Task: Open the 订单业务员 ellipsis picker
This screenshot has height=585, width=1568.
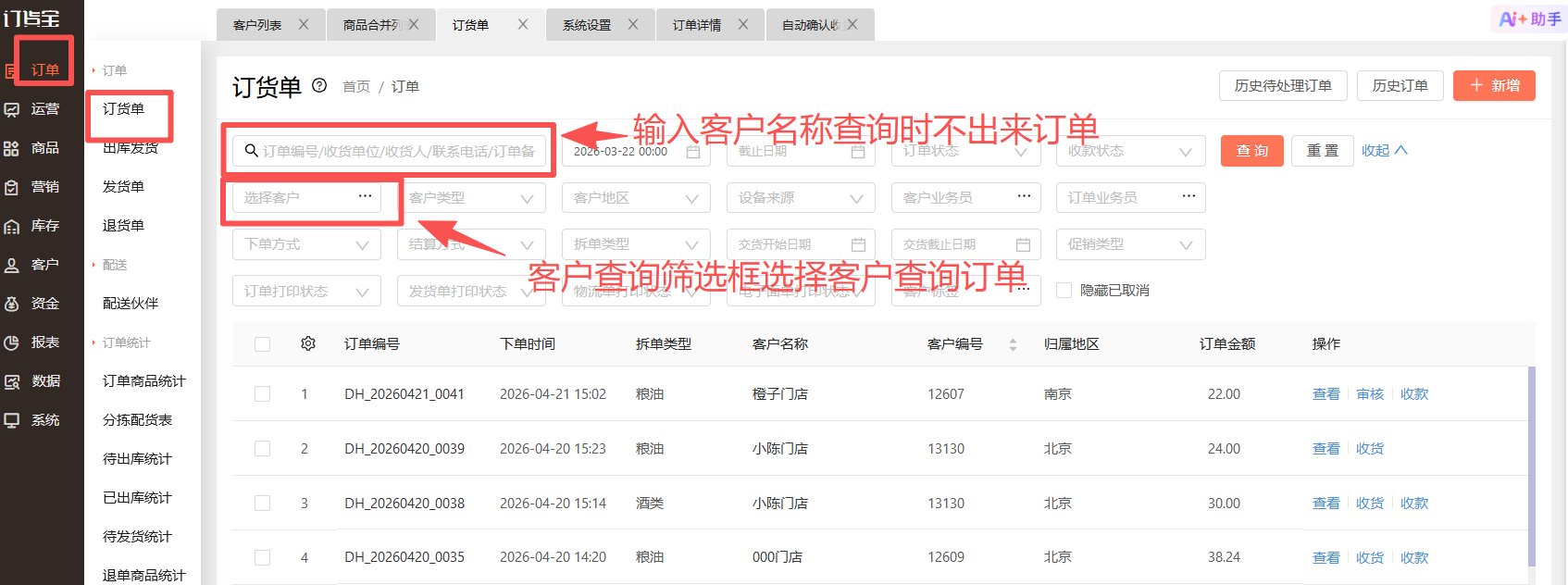Action: (1188, 196)
